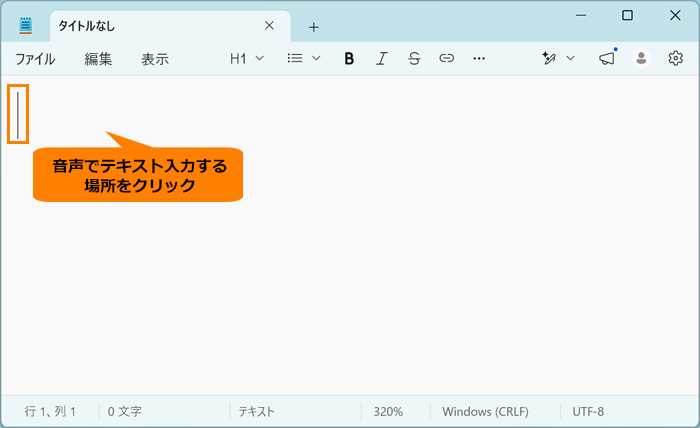Open Notepad settings gear
The width and height of the screenshot is (700, 428).
[x=675, y=58]
